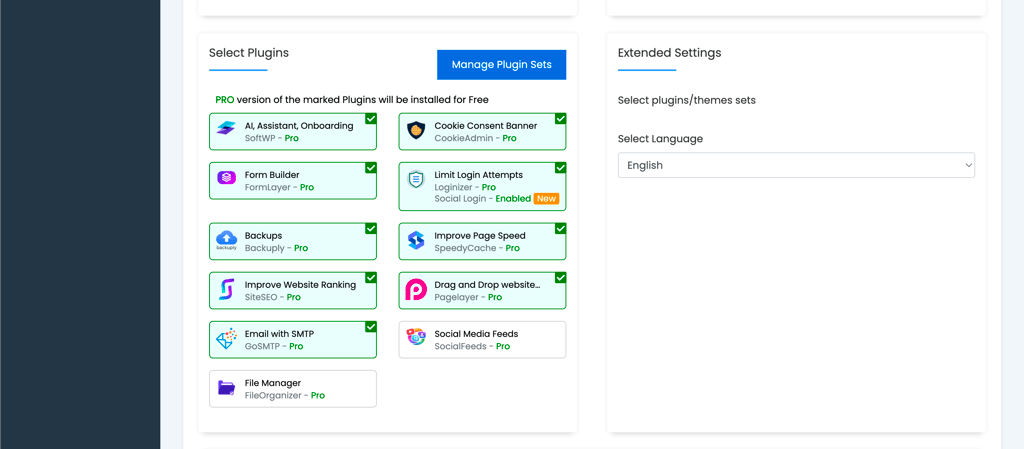Click the CookieAdmin - Pro label
Screen dimensions: 1024x449
(x=475, y=138)
